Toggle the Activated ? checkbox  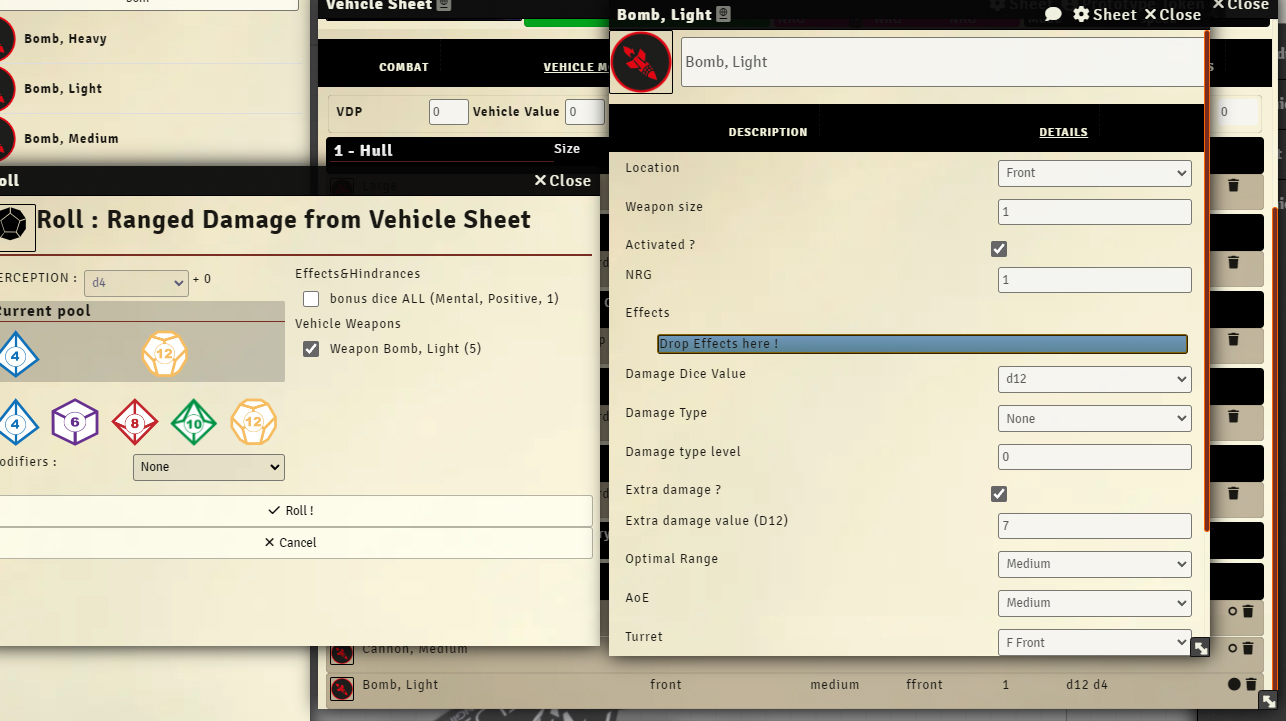coord(998,249)
